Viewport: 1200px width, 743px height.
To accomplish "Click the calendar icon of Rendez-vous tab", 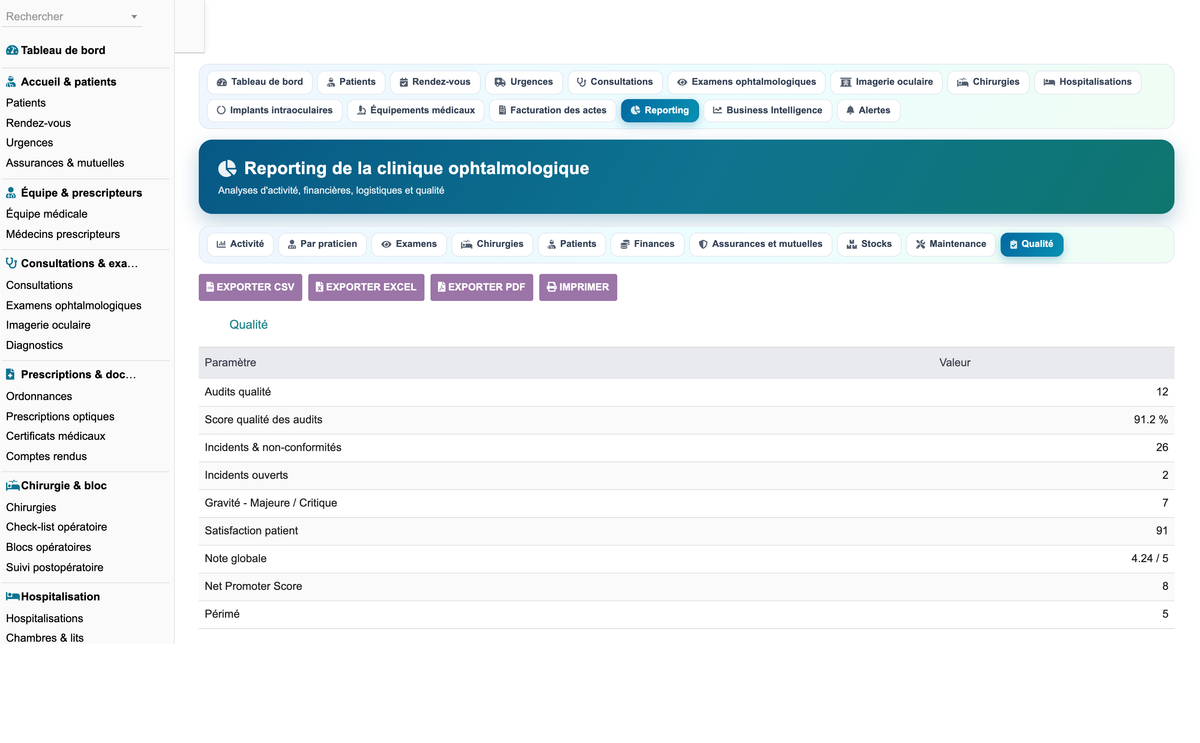I will coord(404,82).
